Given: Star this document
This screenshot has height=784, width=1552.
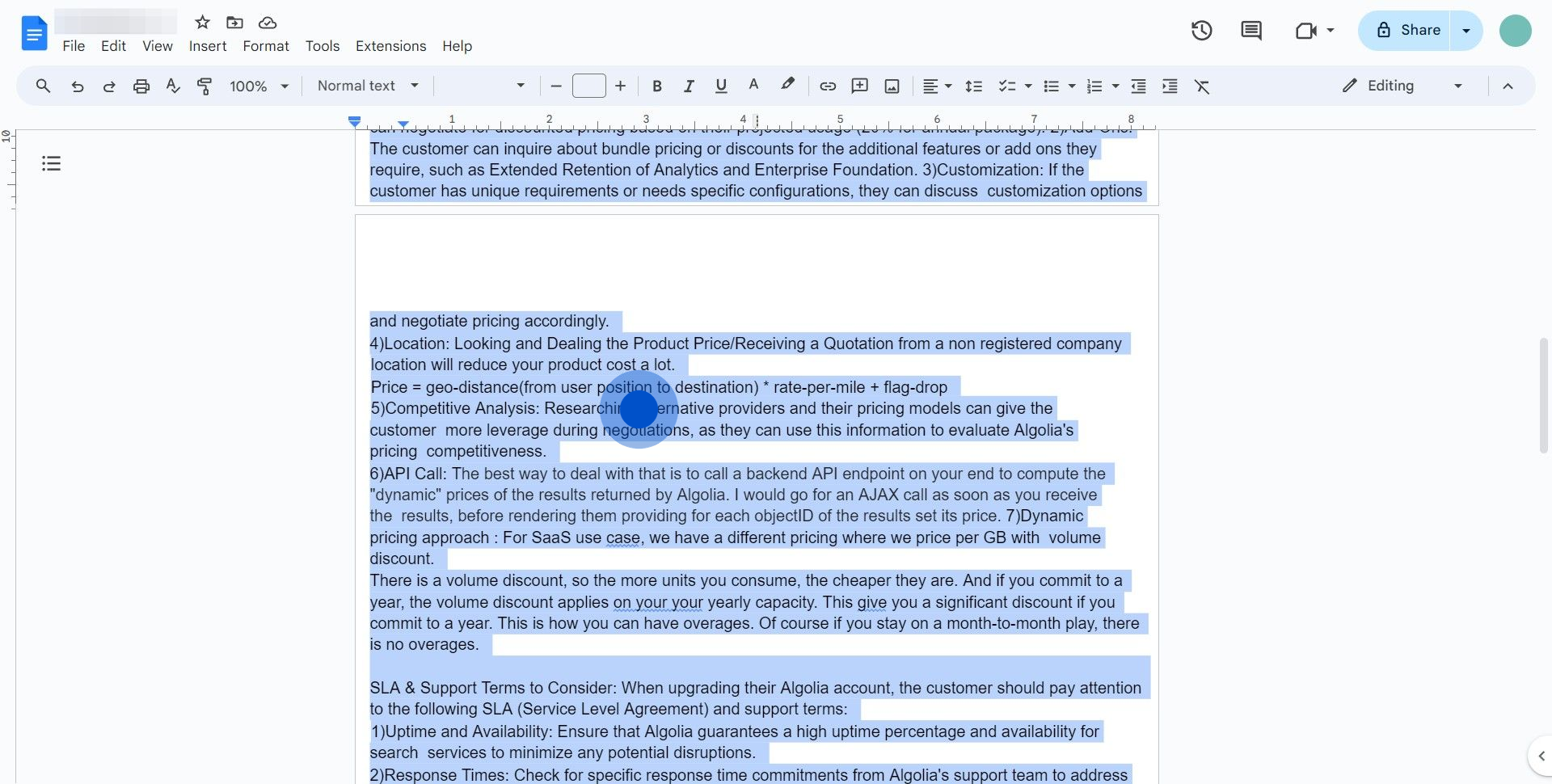Looking at the screenshot, I should 202,22.
